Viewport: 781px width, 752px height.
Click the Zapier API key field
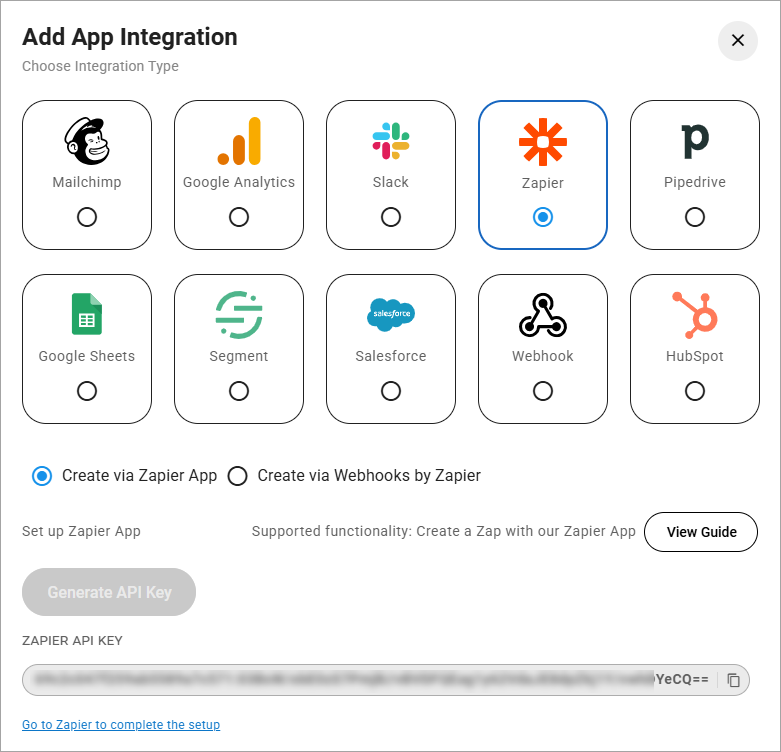tap(370, 680)
